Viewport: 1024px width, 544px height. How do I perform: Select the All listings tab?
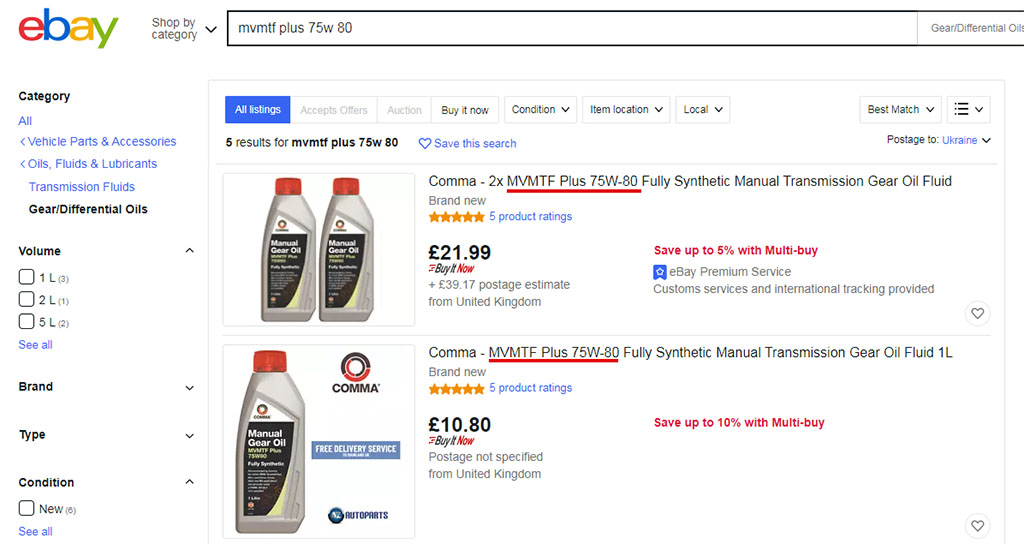tap(258, 110)
